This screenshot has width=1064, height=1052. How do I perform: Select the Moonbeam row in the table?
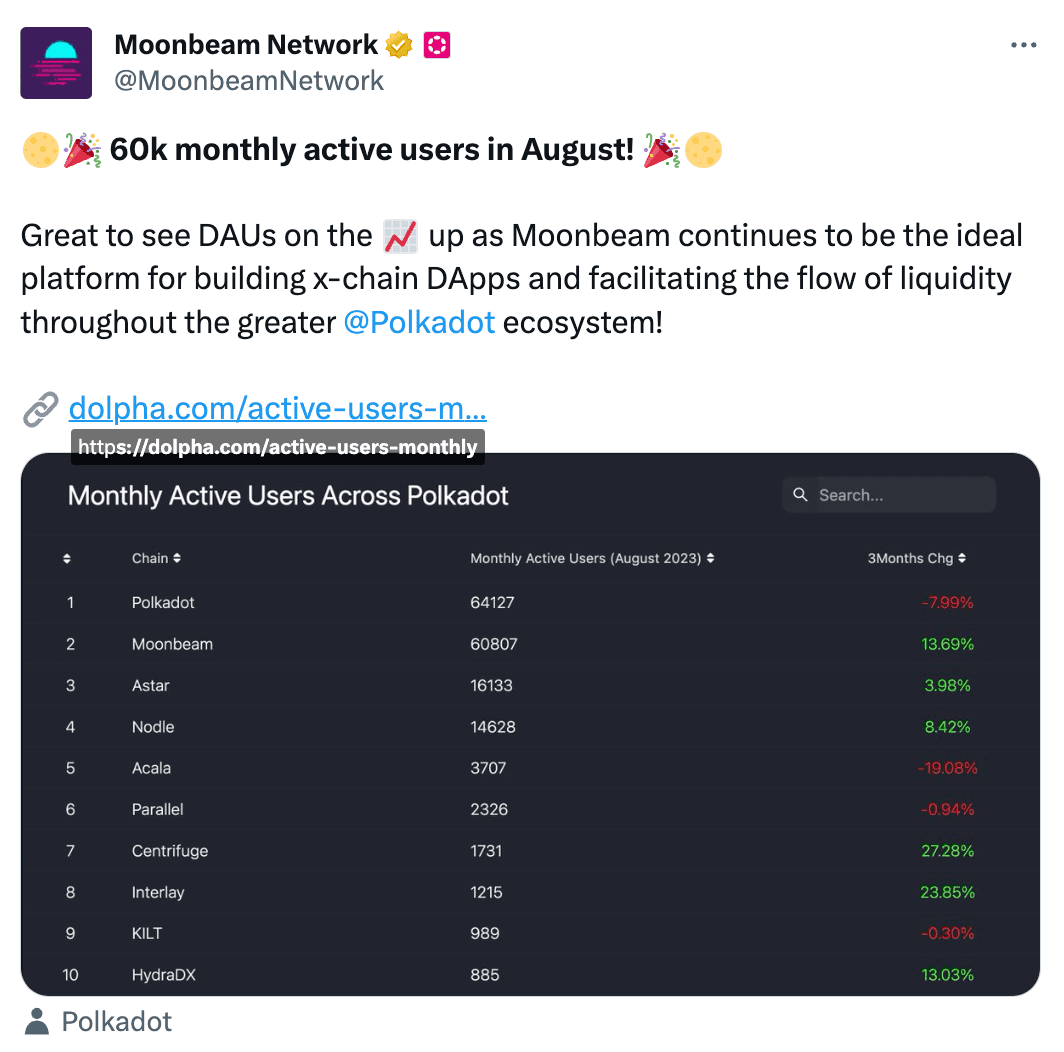531,644
